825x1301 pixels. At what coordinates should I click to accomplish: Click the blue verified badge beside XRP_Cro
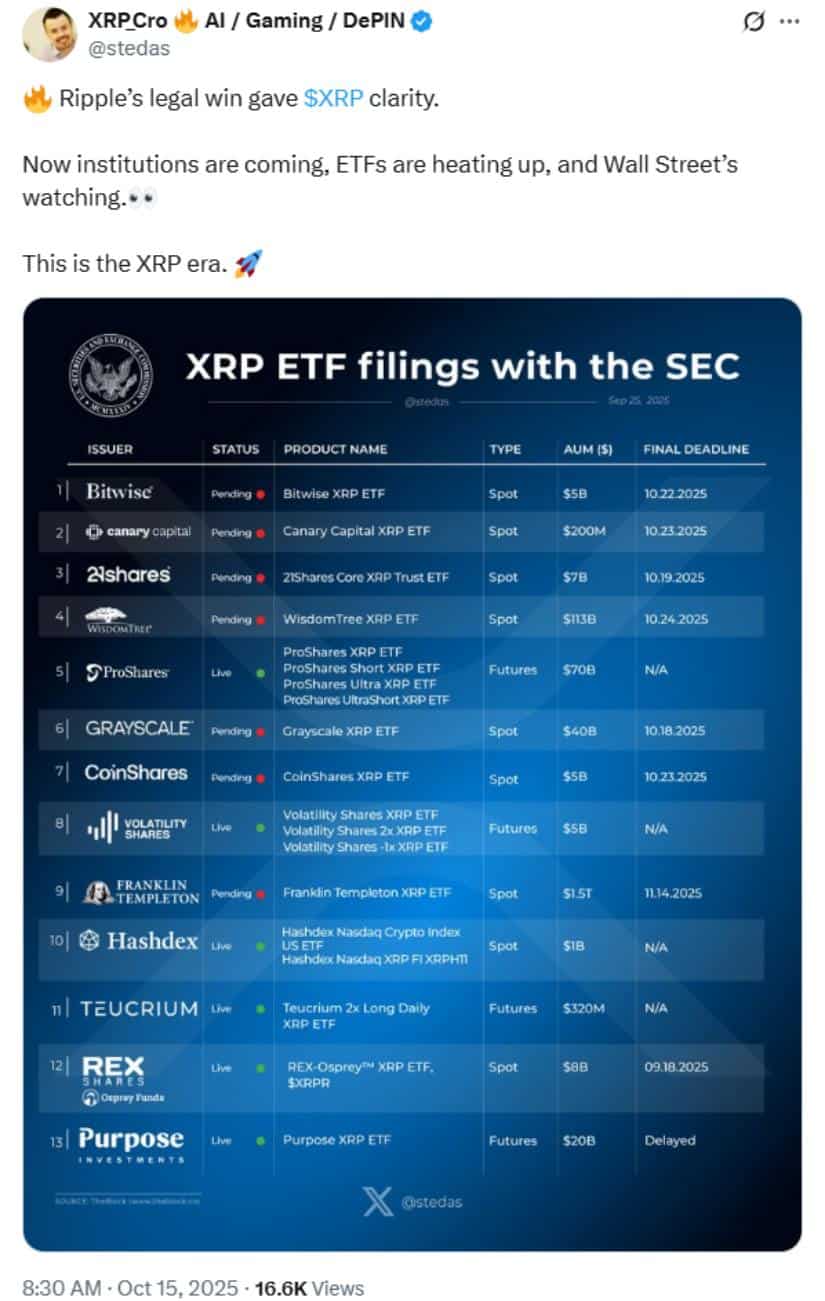pyautogui.click(x=425, y=20)
